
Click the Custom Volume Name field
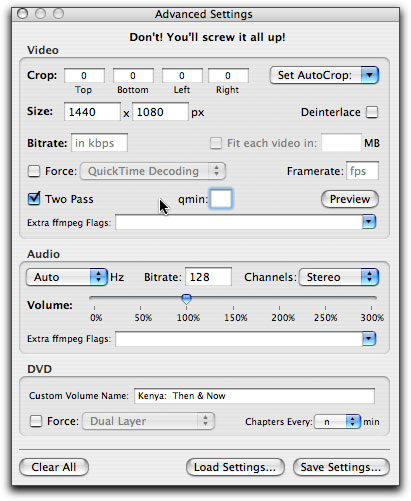point(254,396)
